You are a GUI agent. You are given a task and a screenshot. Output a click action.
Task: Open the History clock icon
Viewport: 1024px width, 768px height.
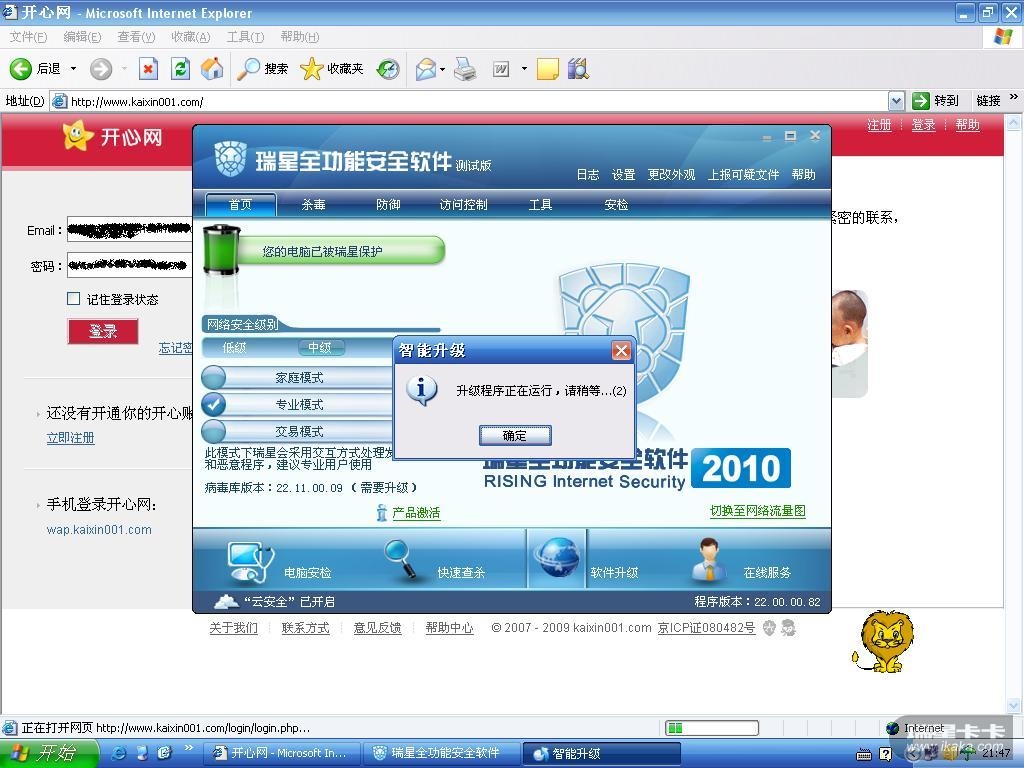point(388,69)
